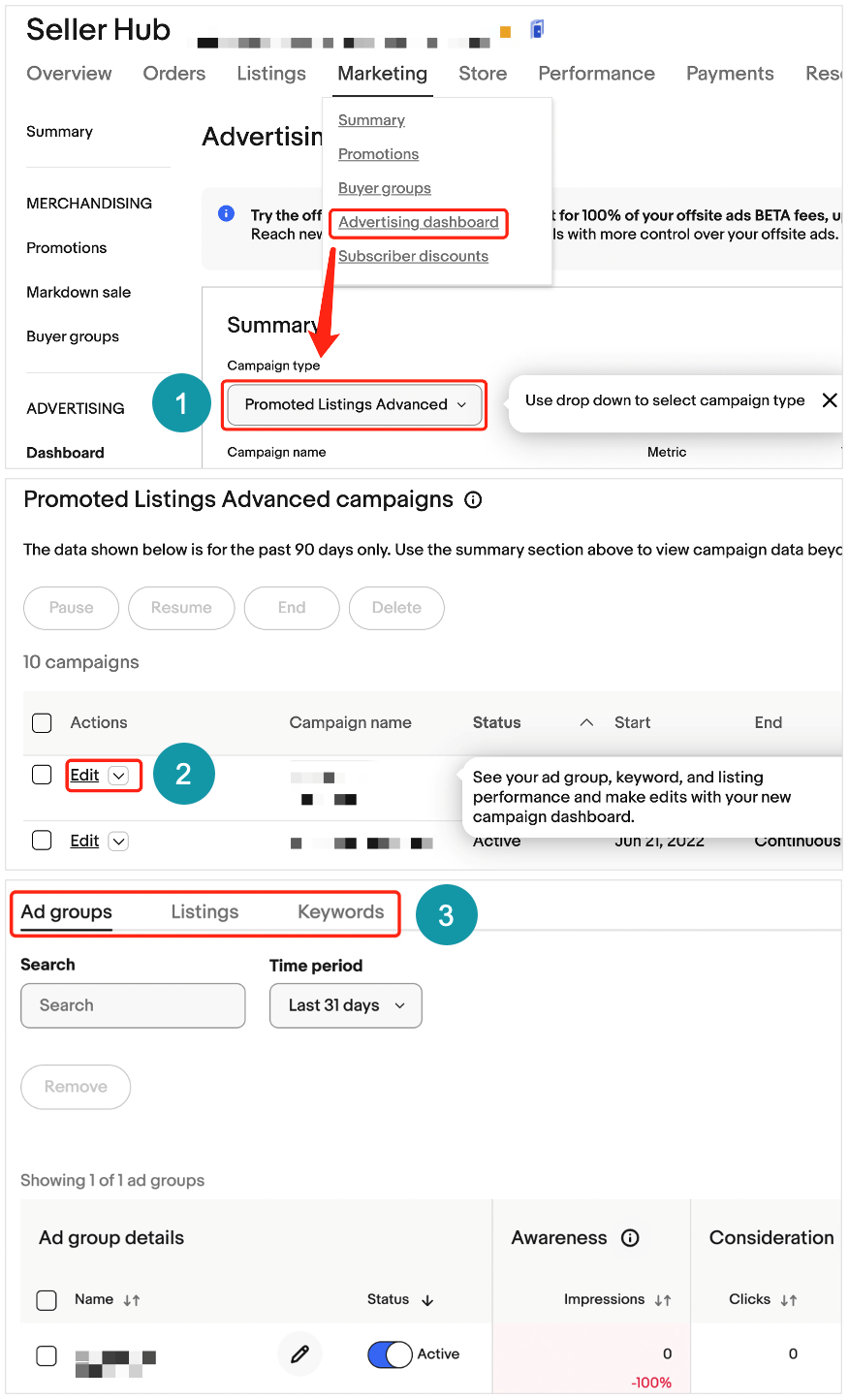Click the ad groups Search field

pyautogui.click(x=133, y=1005)
